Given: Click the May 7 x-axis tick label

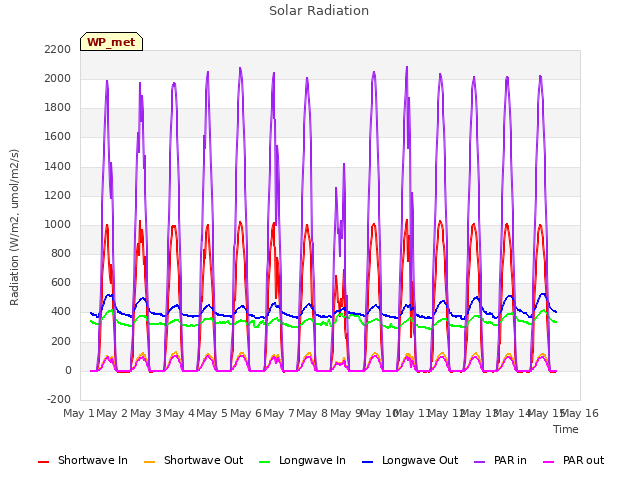Looking at the screenshot, I should (x=279, y=413).
